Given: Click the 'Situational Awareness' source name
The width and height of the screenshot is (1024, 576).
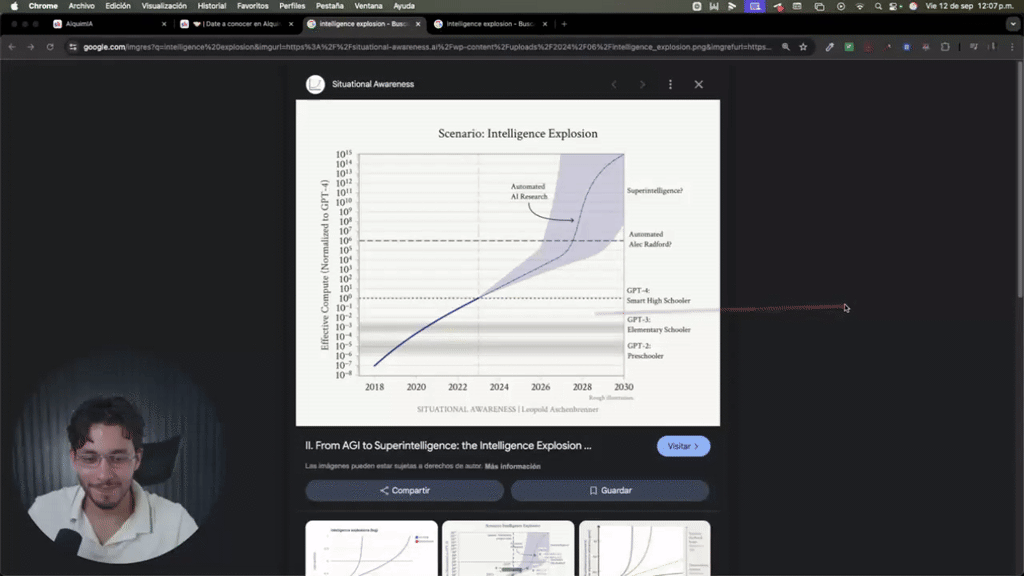Looking at the screenshot, I should point(373,84).
